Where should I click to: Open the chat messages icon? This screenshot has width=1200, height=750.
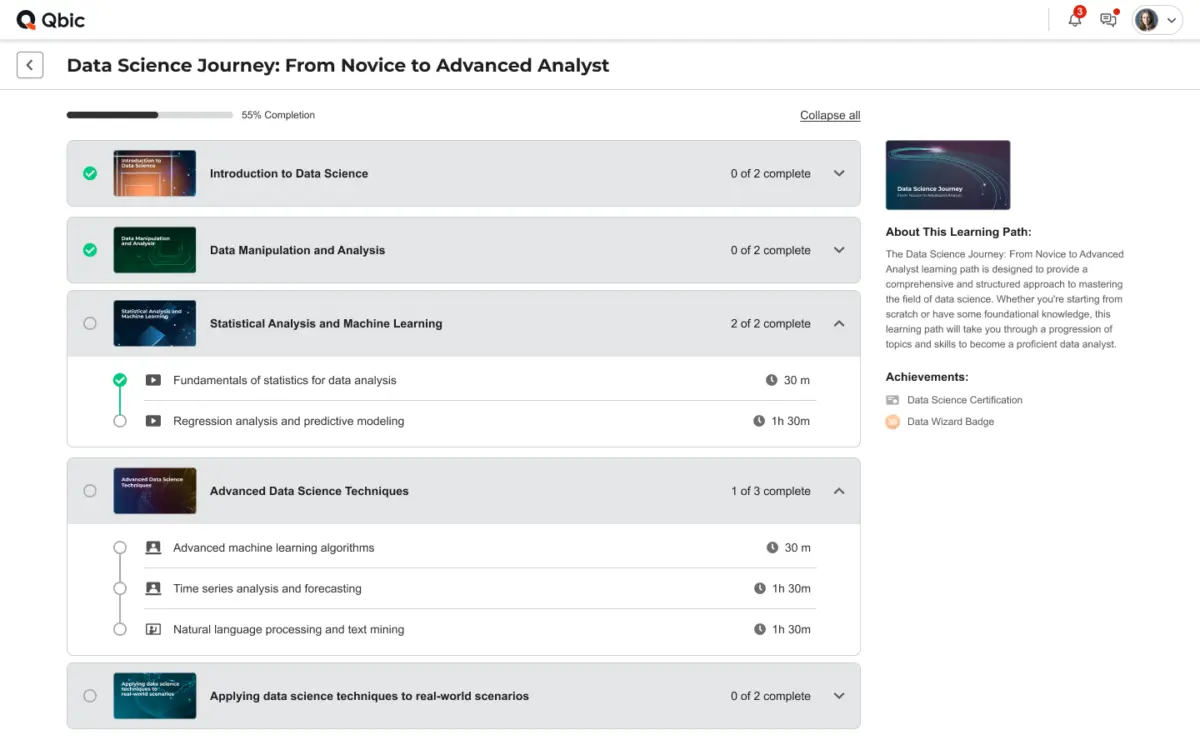tap(1108, 20)
